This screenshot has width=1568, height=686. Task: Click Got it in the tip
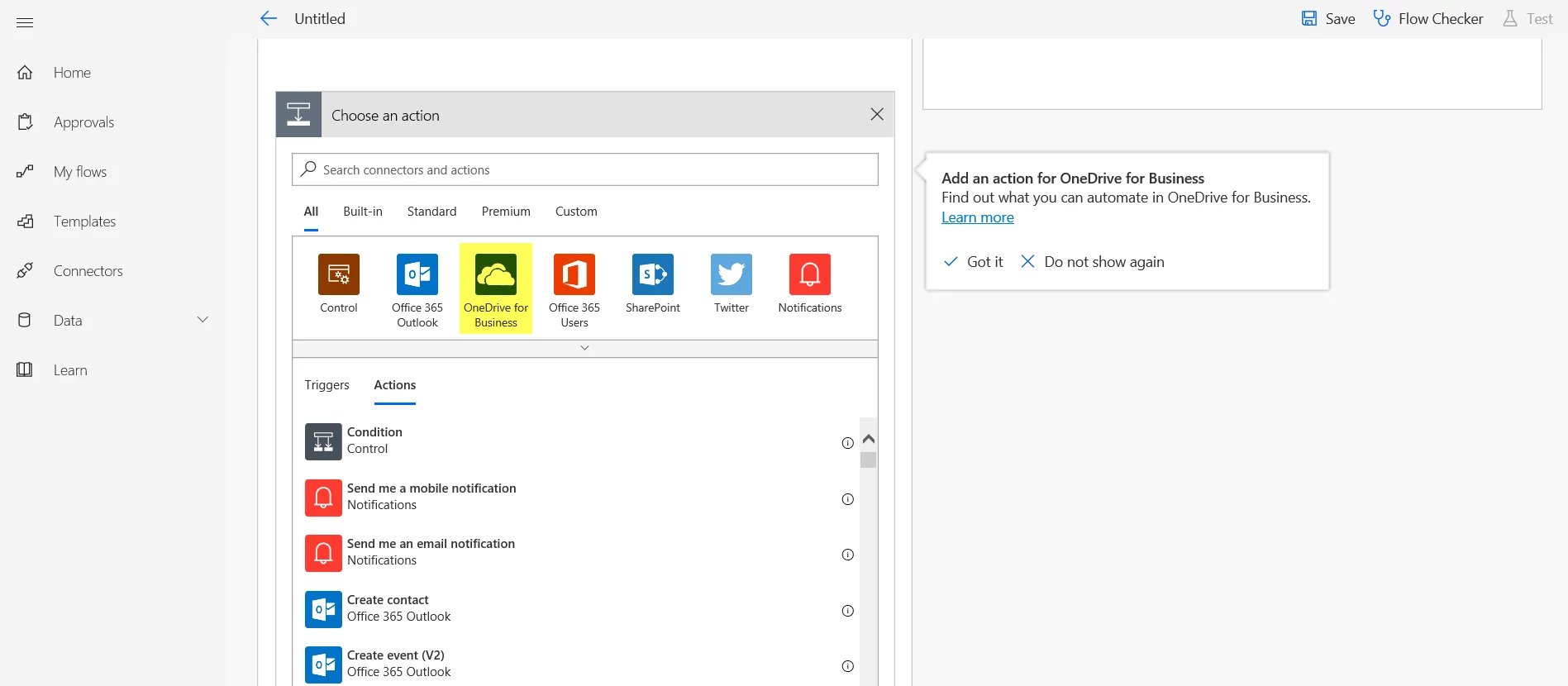(x=974, y=261)
